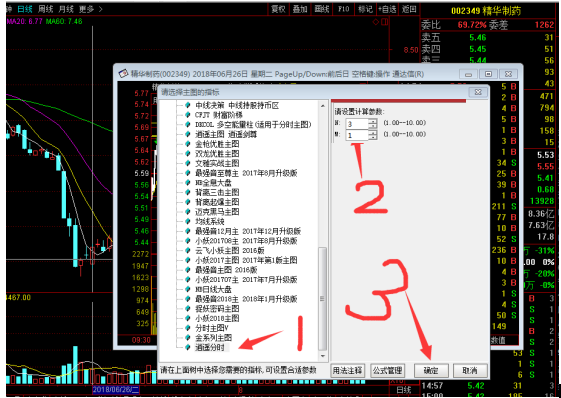Image resolution: width=561 pixels, height=398 pixels.
Task: Select 最强音至尊主 2017年8月升级版 row
Action: point(246,173)
